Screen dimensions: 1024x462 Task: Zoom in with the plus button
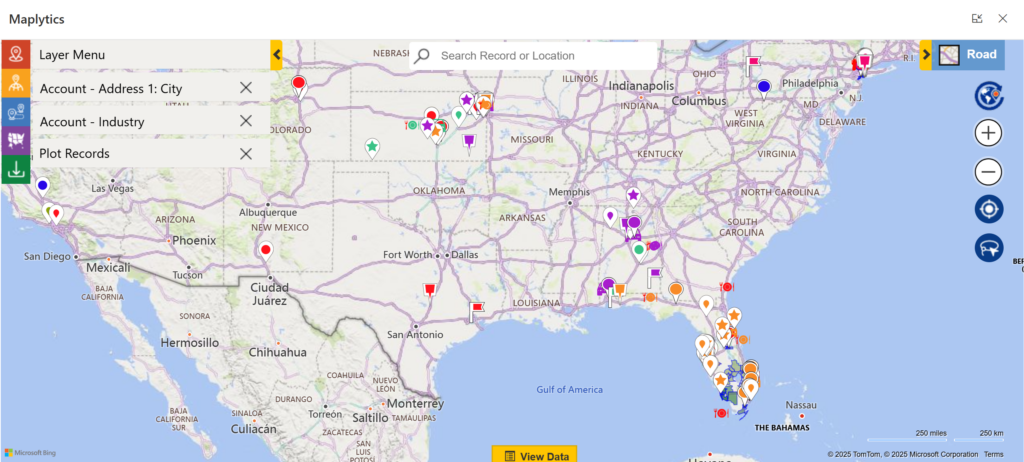click(x=989, y=133)
